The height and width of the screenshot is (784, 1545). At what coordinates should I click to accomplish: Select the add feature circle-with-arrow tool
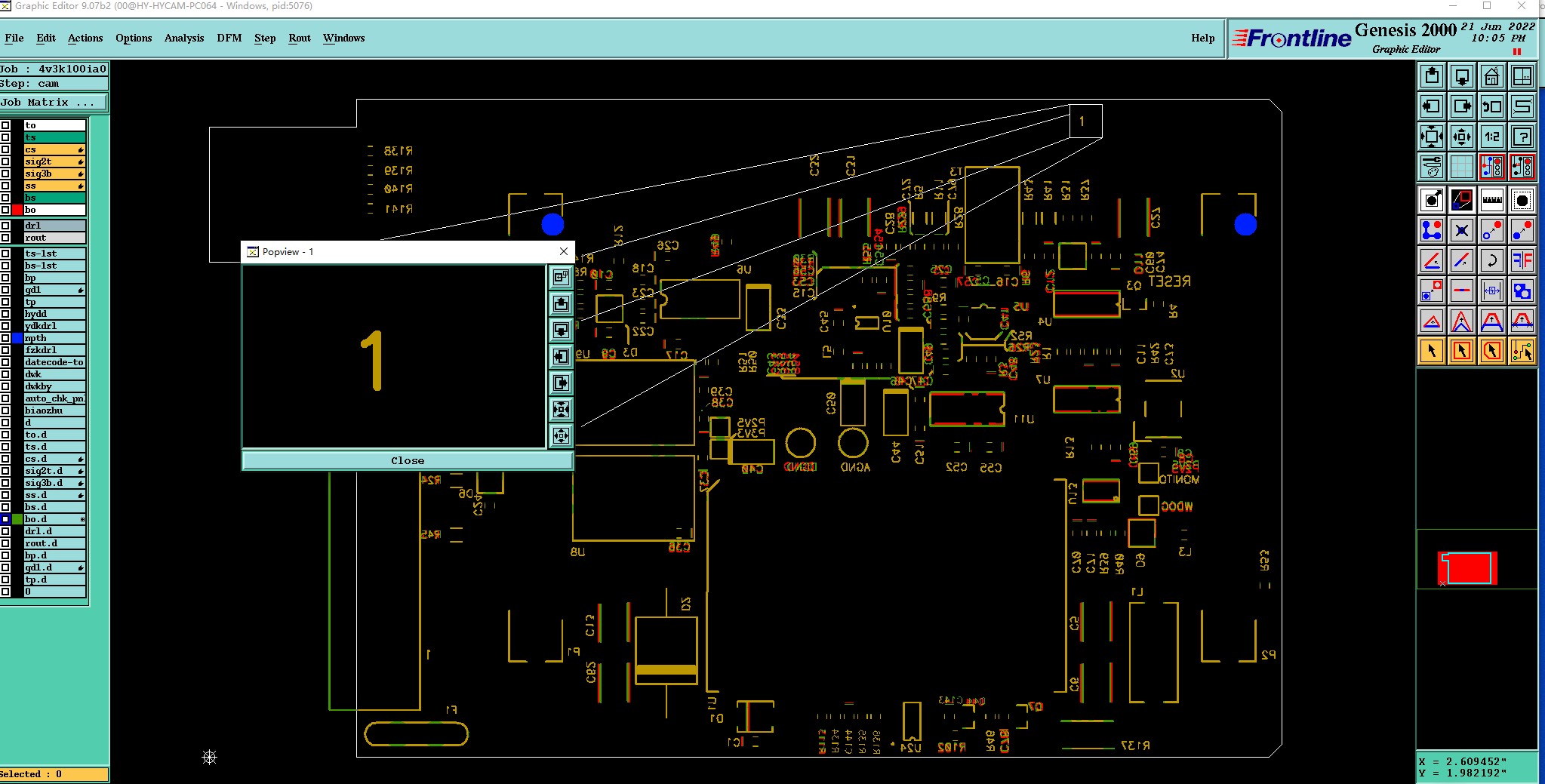[1432, 200]
